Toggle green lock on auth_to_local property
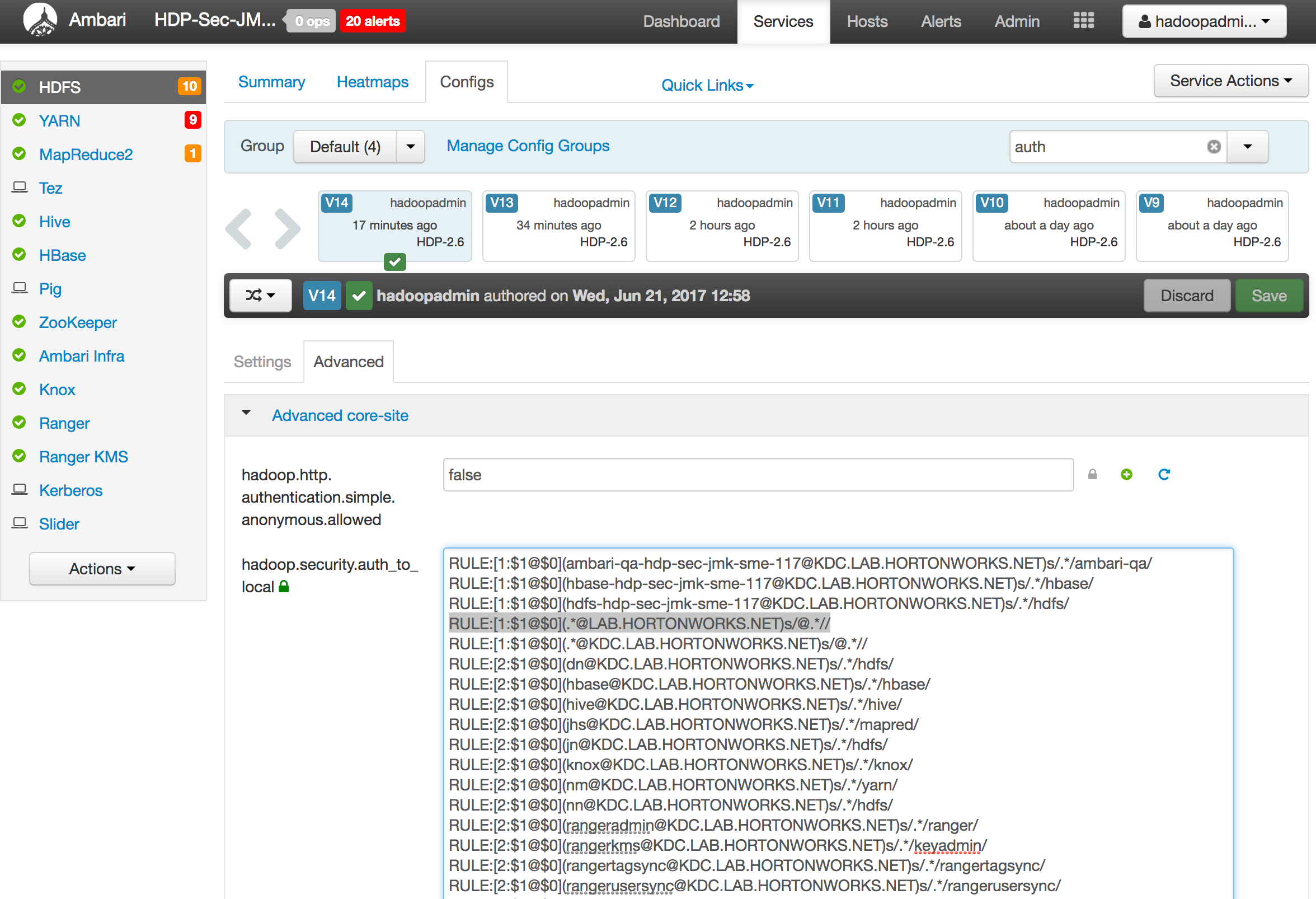The width and height of the screenshot is (1316, 899). pos(284,586)
